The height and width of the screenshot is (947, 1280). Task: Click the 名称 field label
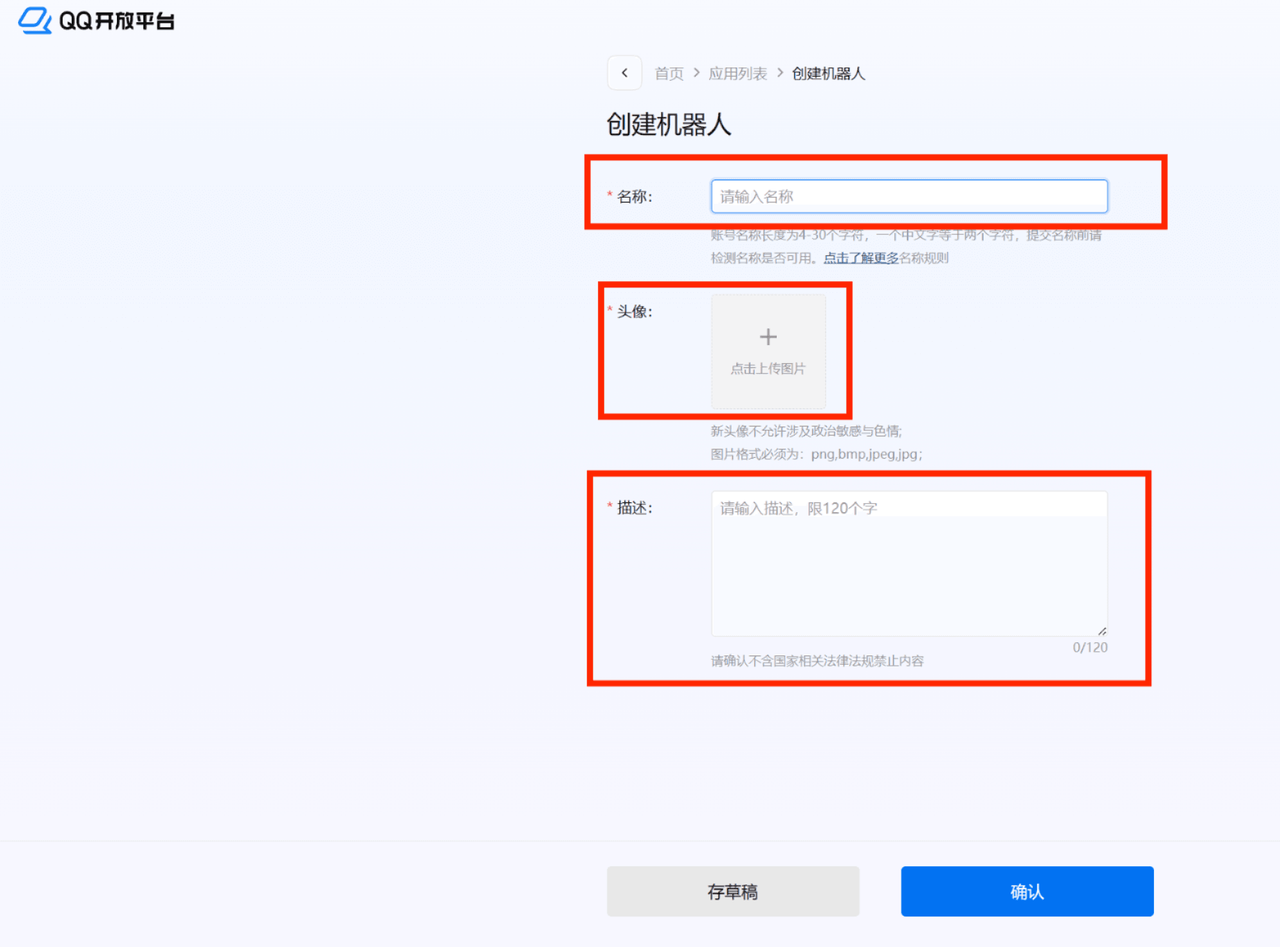[634, 197]
